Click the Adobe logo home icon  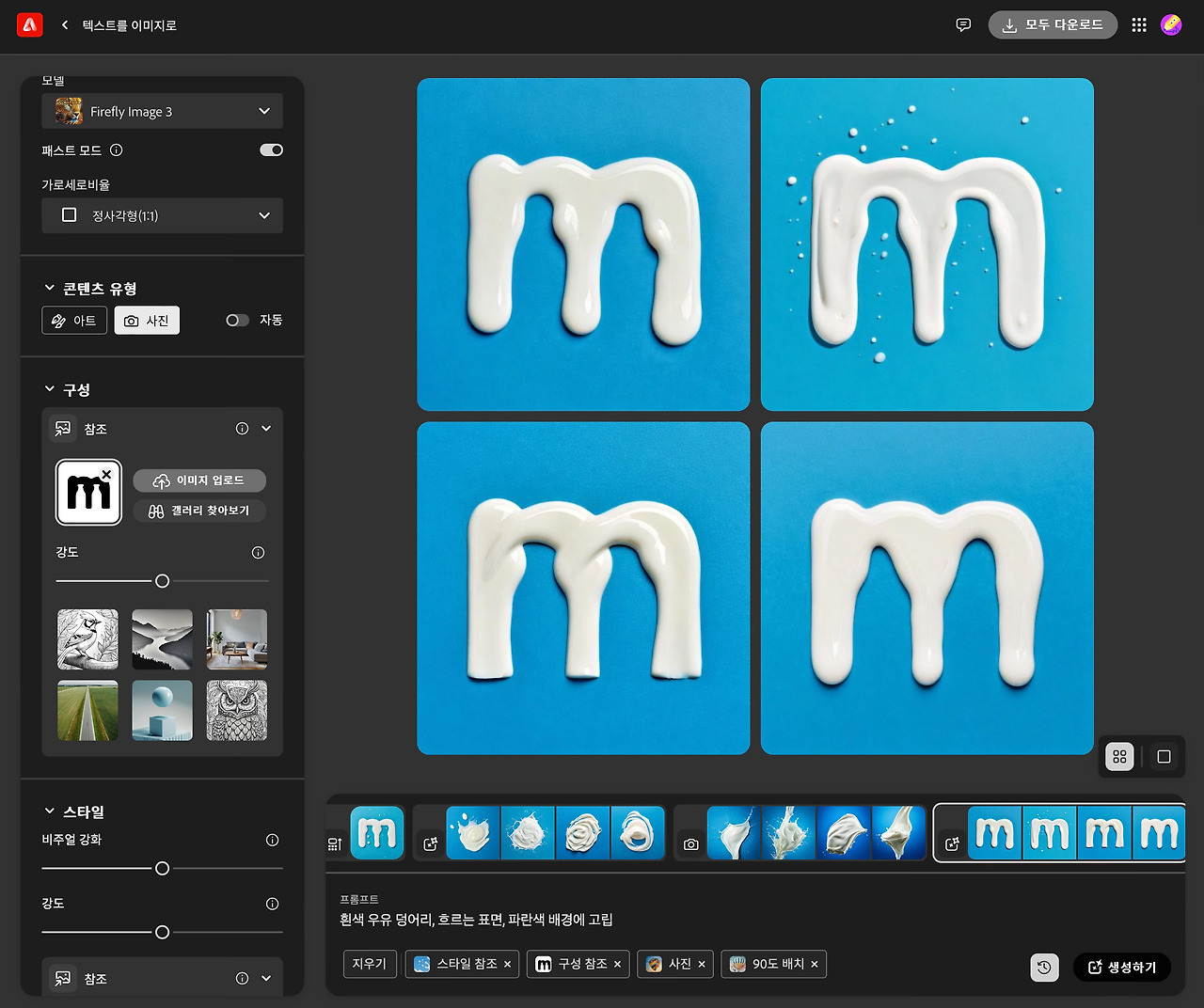click(30, 25)
